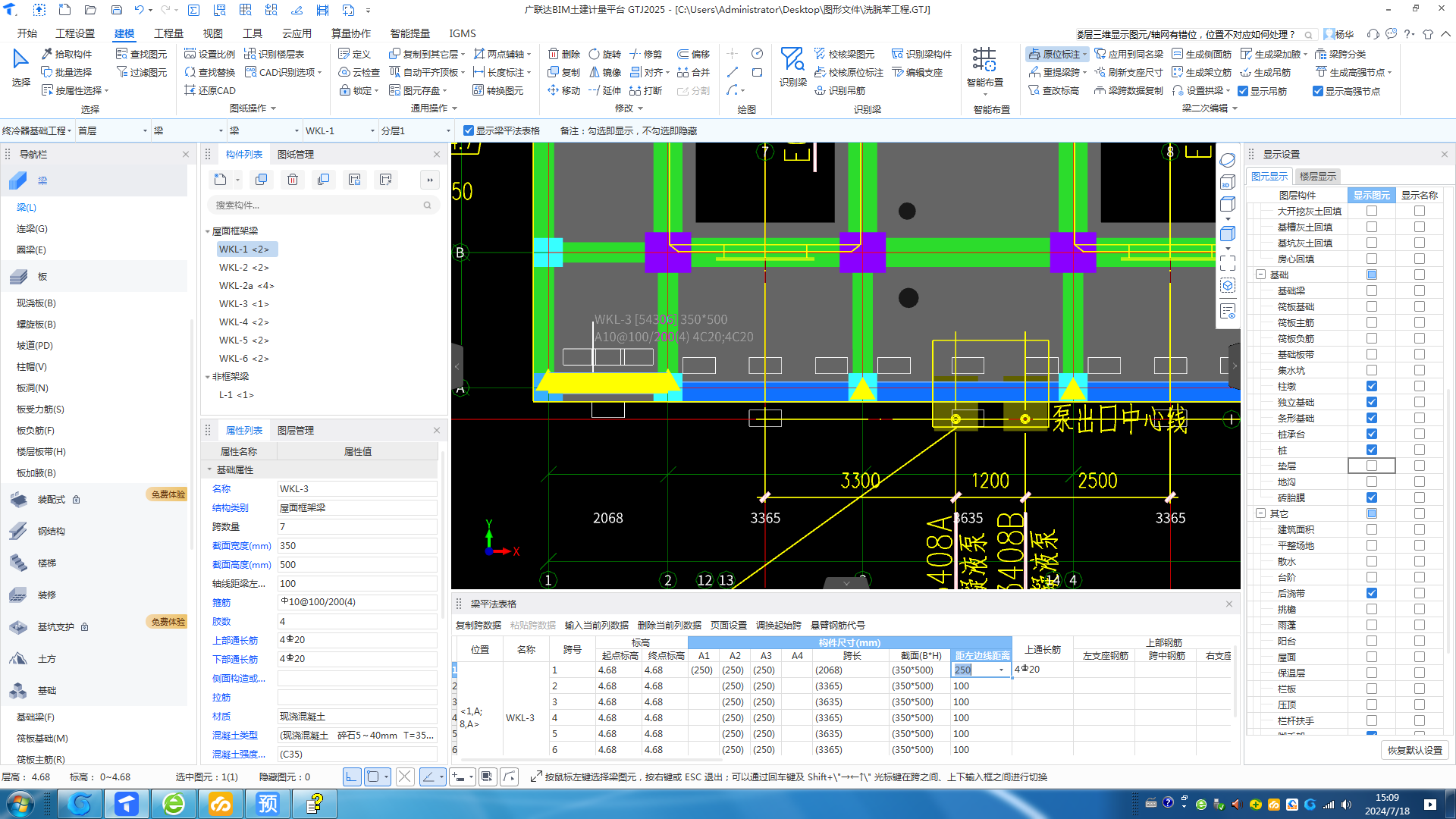
Task: Click 3D view icon beside drawing canvas
Action: point(1227,183)
